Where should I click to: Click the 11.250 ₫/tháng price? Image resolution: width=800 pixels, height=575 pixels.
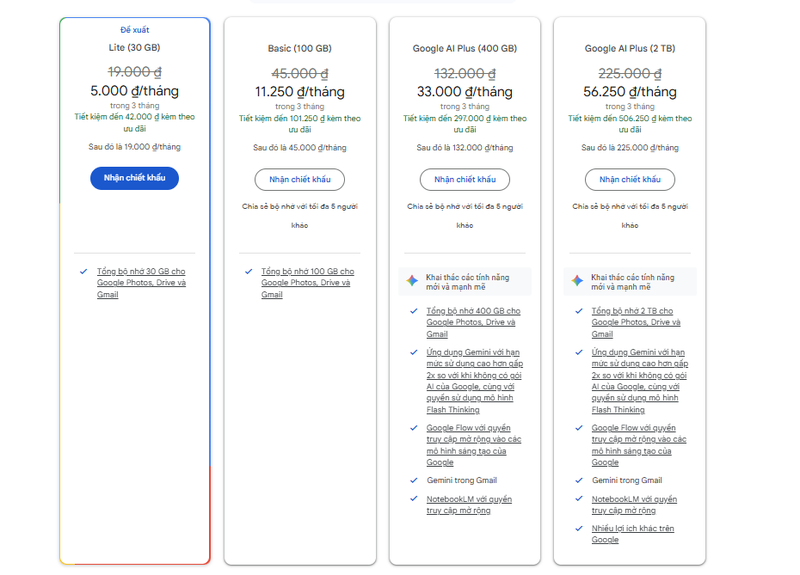[x=299, y=92]
